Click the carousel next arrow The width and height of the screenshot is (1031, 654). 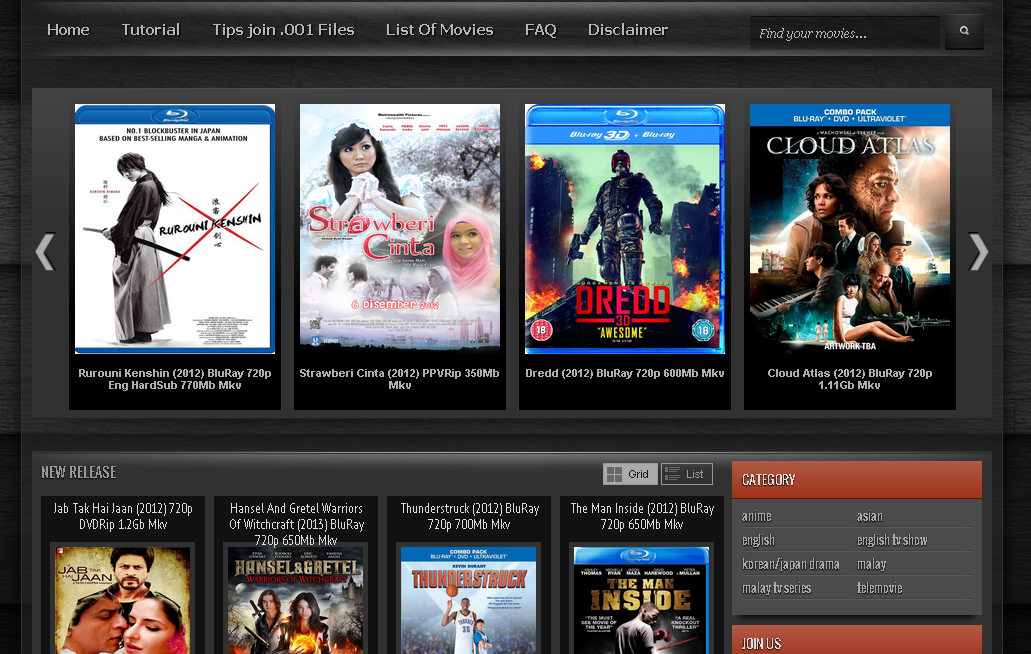[x=978, y=252]
